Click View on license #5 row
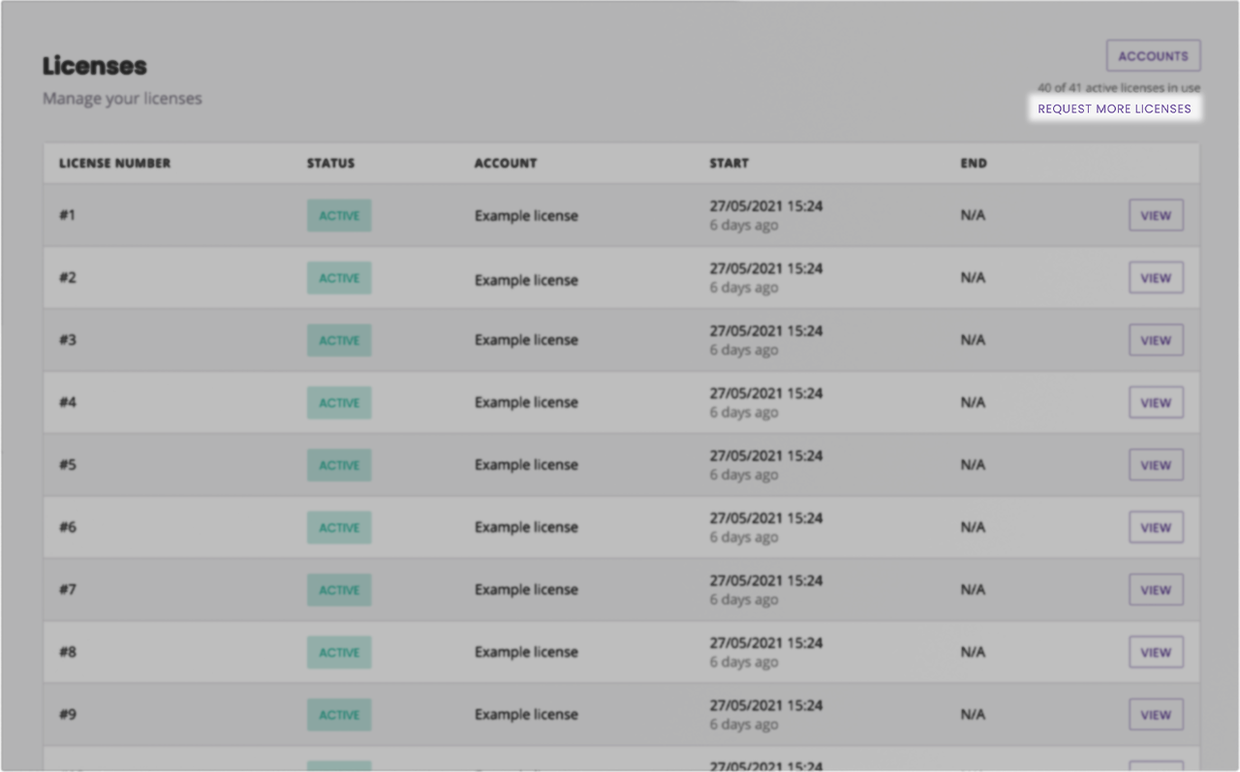1240x772 pixels. point(1156,465)
